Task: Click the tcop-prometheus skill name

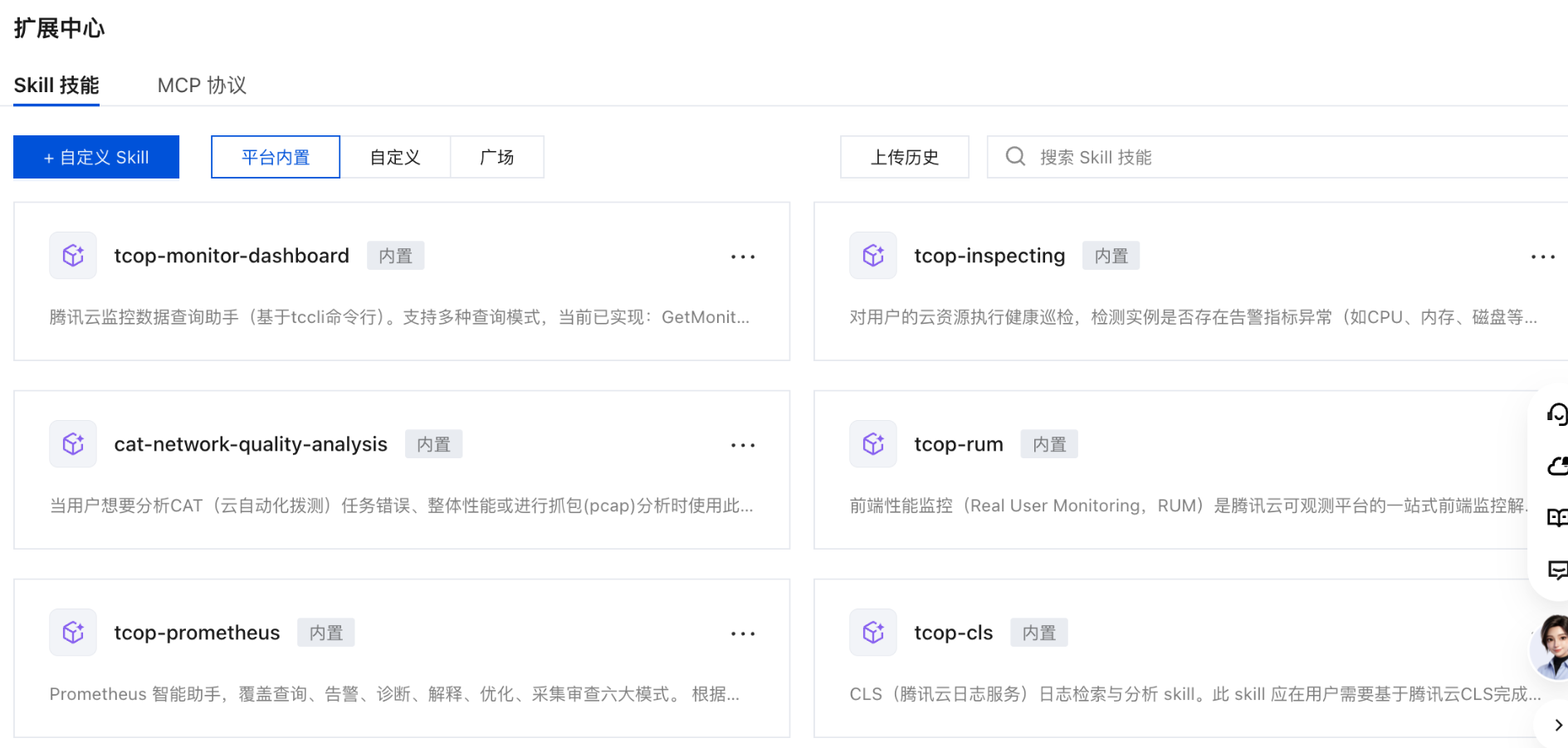Action: [197, 633]
